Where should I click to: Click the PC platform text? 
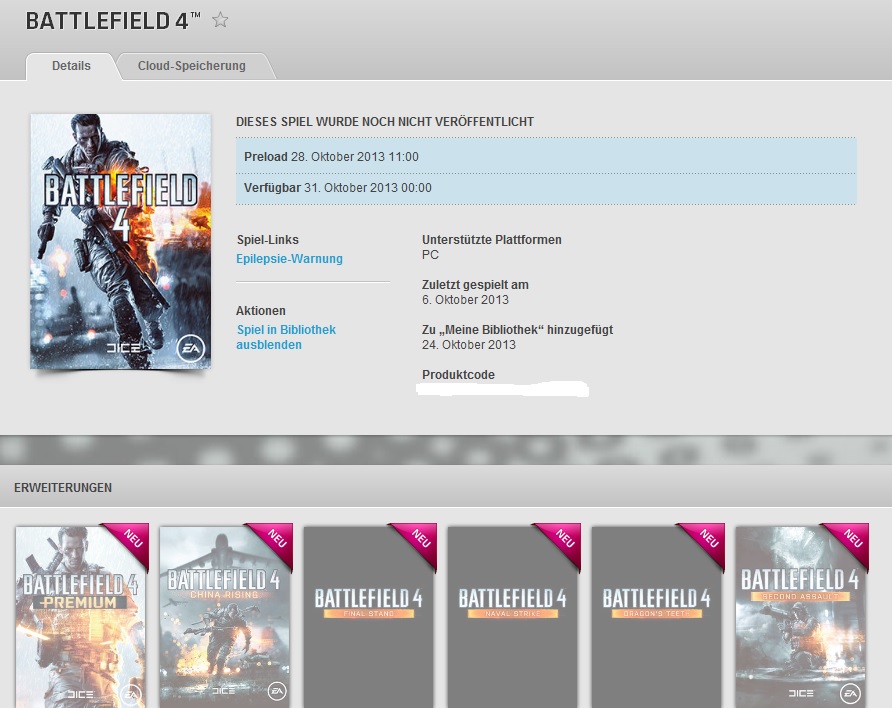[430, 255]
